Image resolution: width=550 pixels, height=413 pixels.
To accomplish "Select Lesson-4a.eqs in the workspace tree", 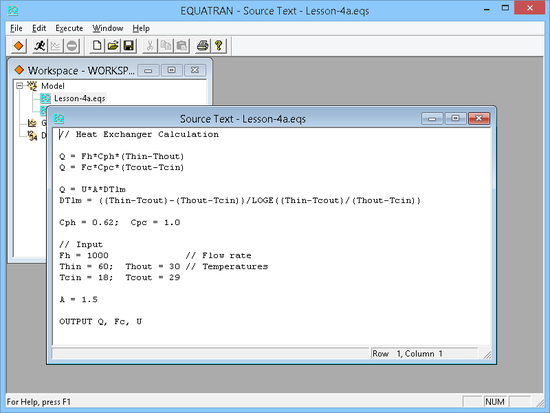I will click(x=79, y=98).
